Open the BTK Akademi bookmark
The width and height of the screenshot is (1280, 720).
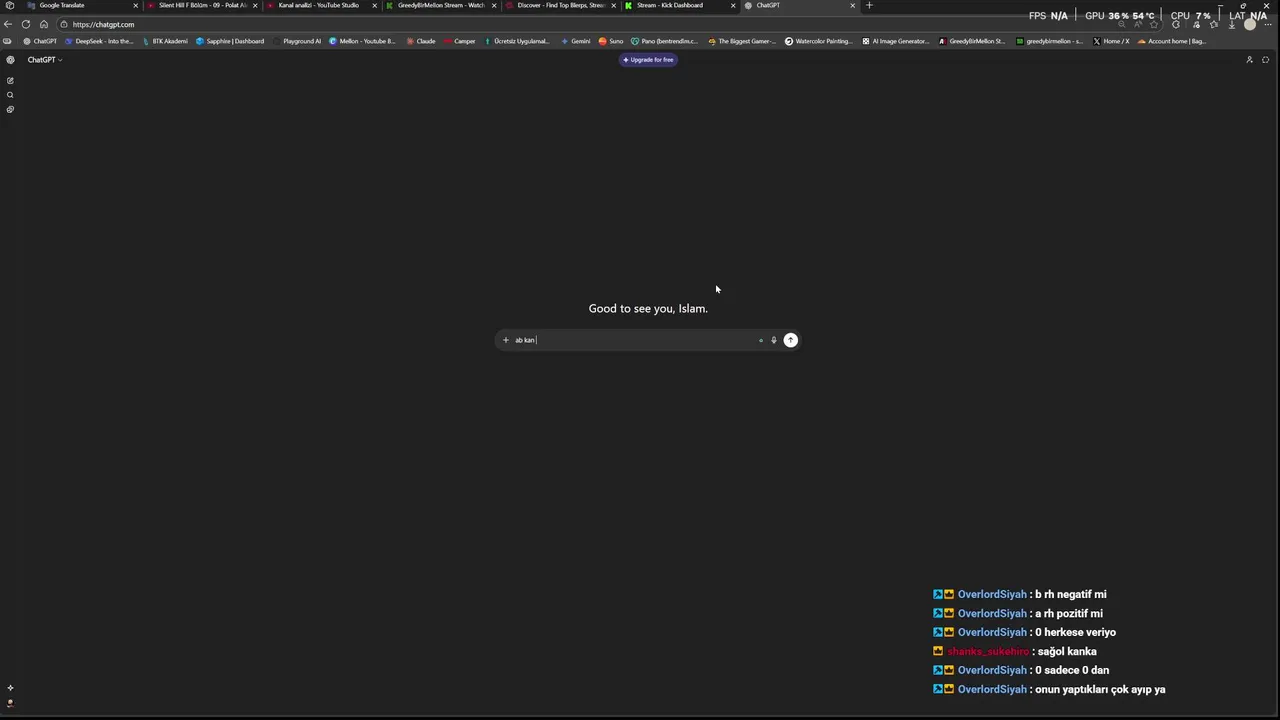[x=165, y=41]
